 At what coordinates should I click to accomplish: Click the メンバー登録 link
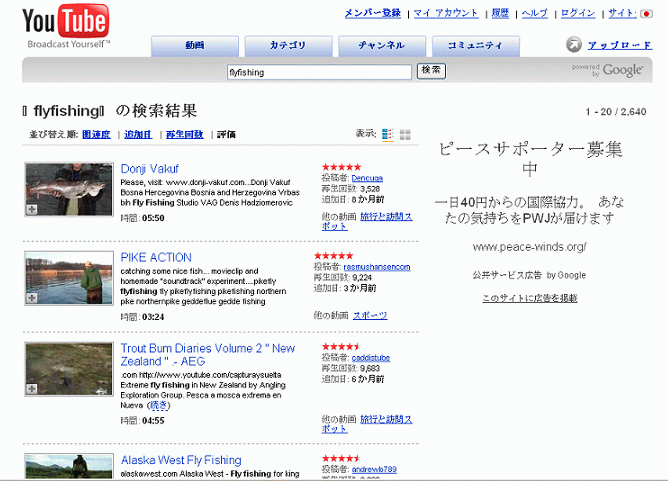click(x=373, y=13)
